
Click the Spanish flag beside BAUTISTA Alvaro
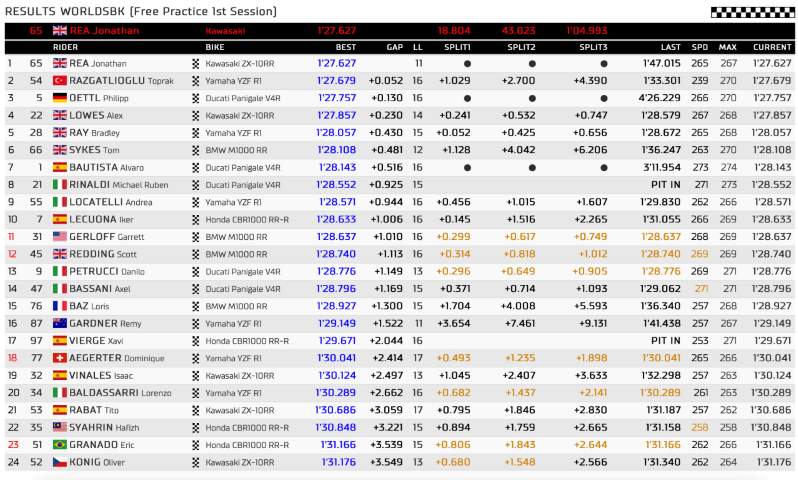click(x=60, y=167)
